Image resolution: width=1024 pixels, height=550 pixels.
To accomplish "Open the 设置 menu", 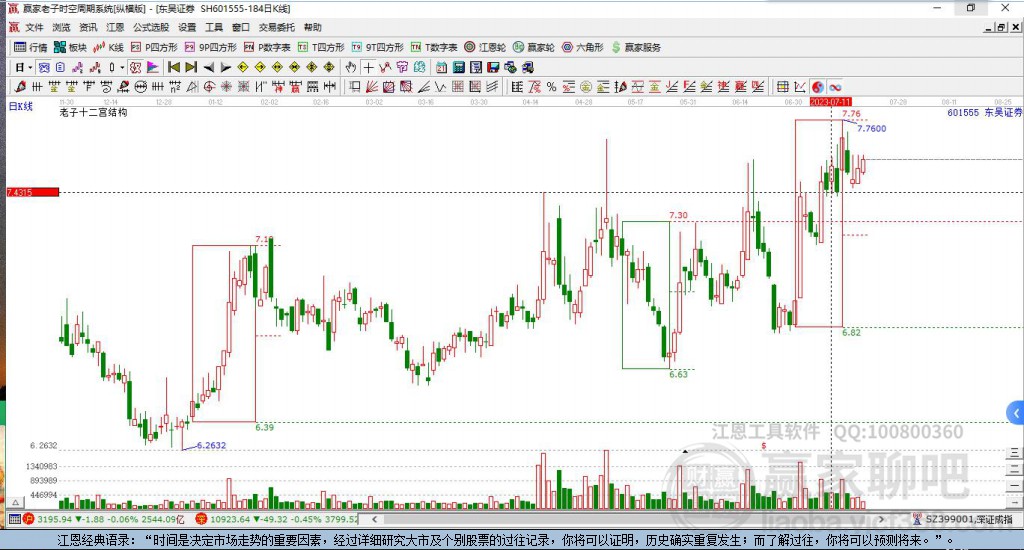I will (x=187, y=27).
